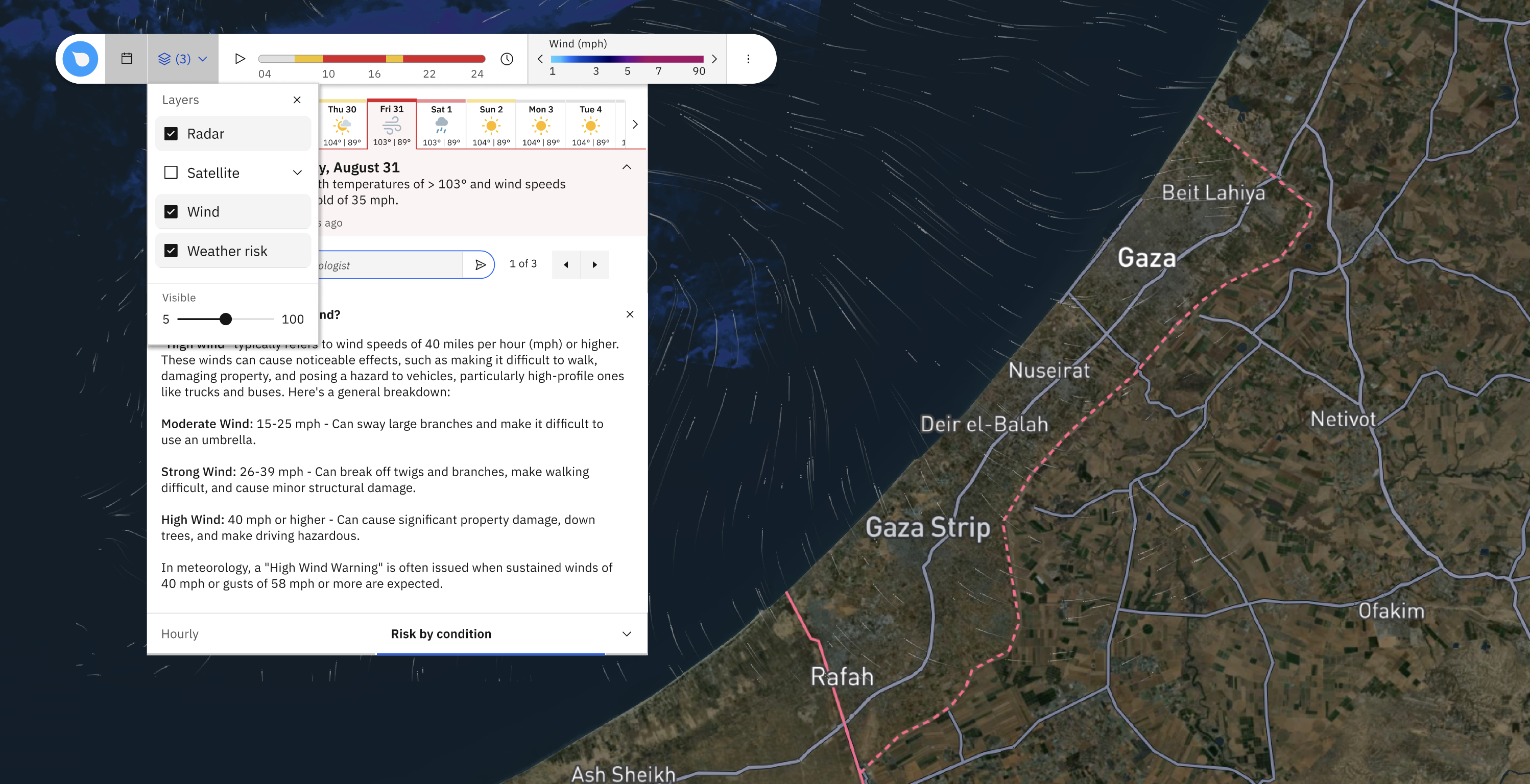1530x784 pixels.
Task: Uncheck the Radar layer checkbox
Action: point(171,134)
